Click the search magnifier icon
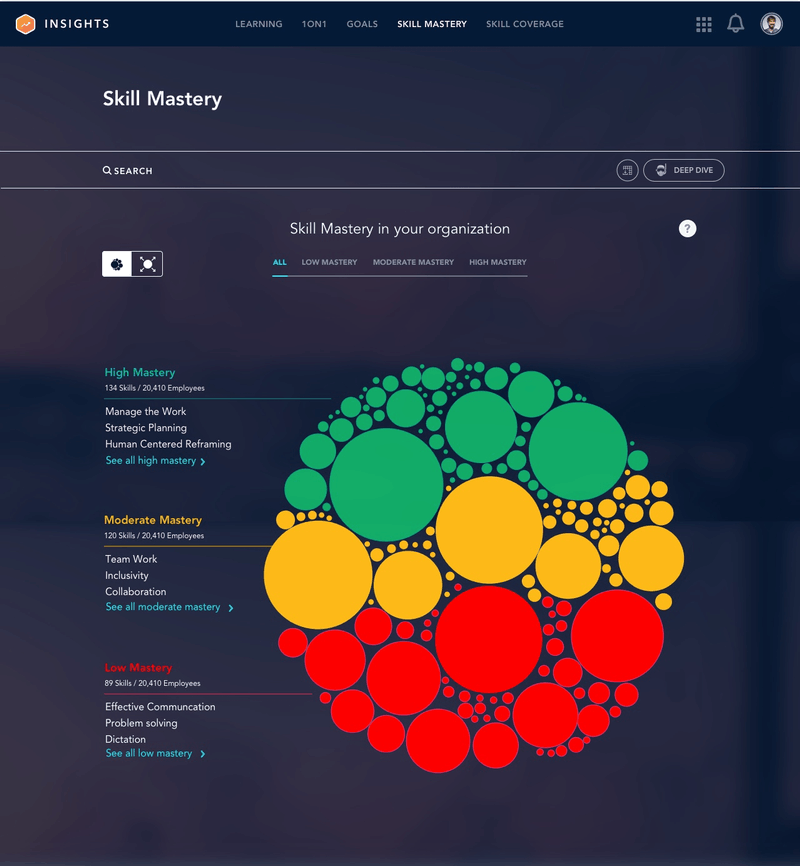Image resolution: width=800 pixels, height=866 pixels. pyautogui.click(x=107, y=170)
